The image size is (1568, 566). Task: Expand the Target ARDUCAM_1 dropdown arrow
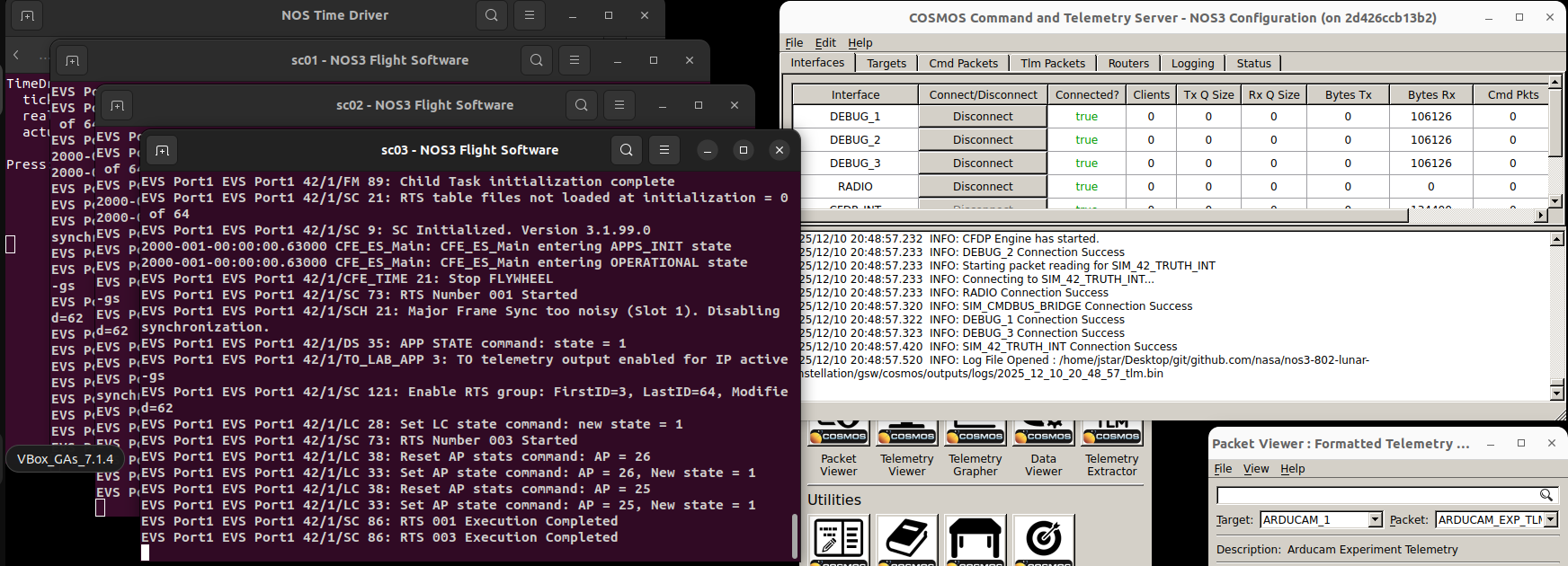point(1375,519)
